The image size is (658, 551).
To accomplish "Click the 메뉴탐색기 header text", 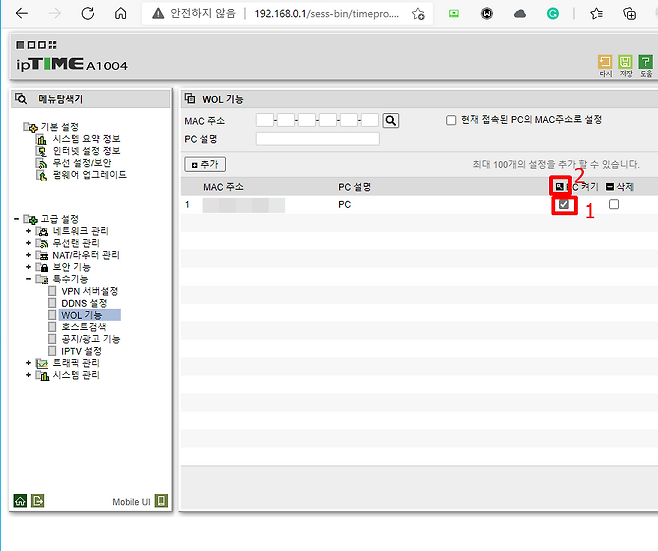I will (61, 99).
